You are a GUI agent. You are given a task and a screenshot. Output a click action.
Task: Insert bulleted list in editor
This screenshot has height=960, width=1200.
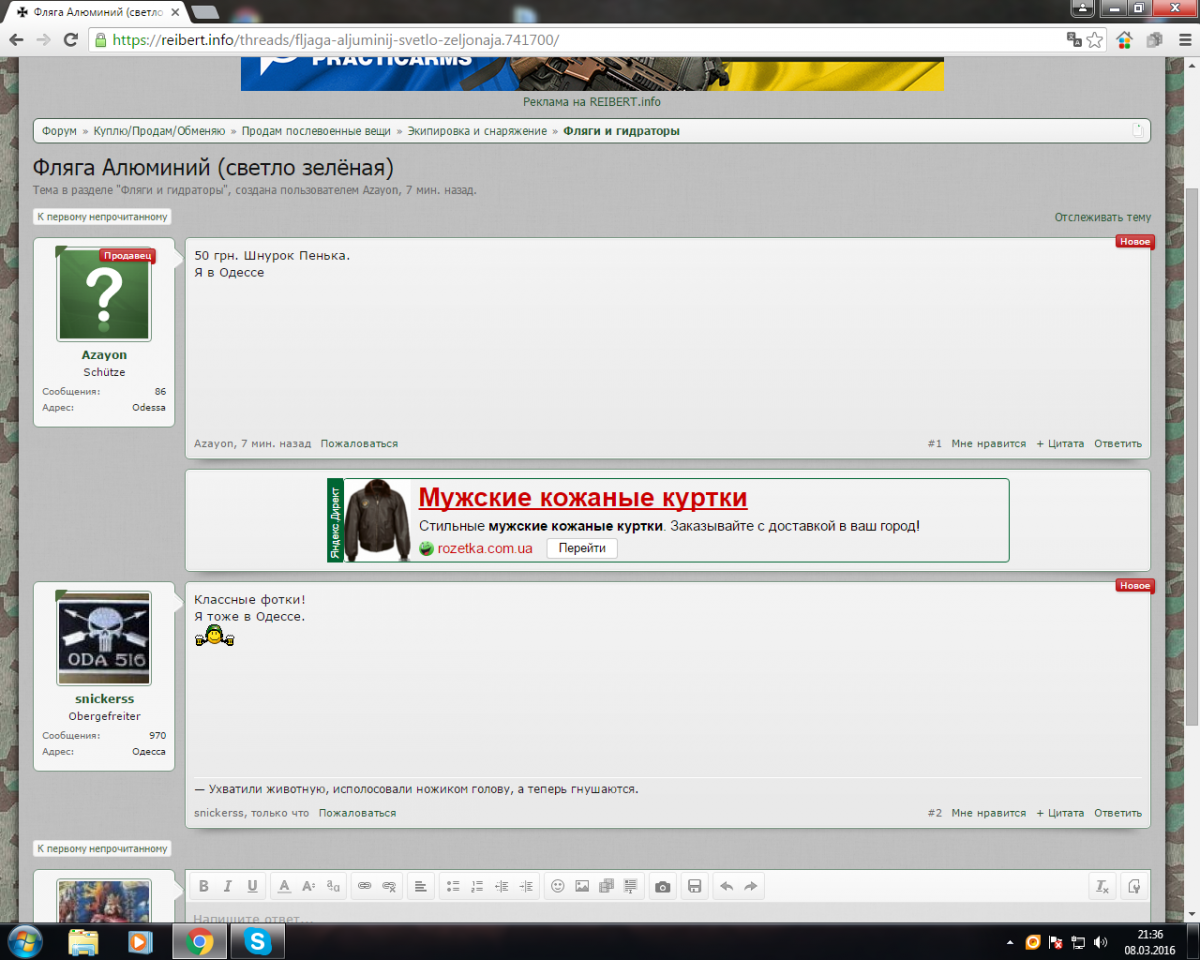point(453,886)
